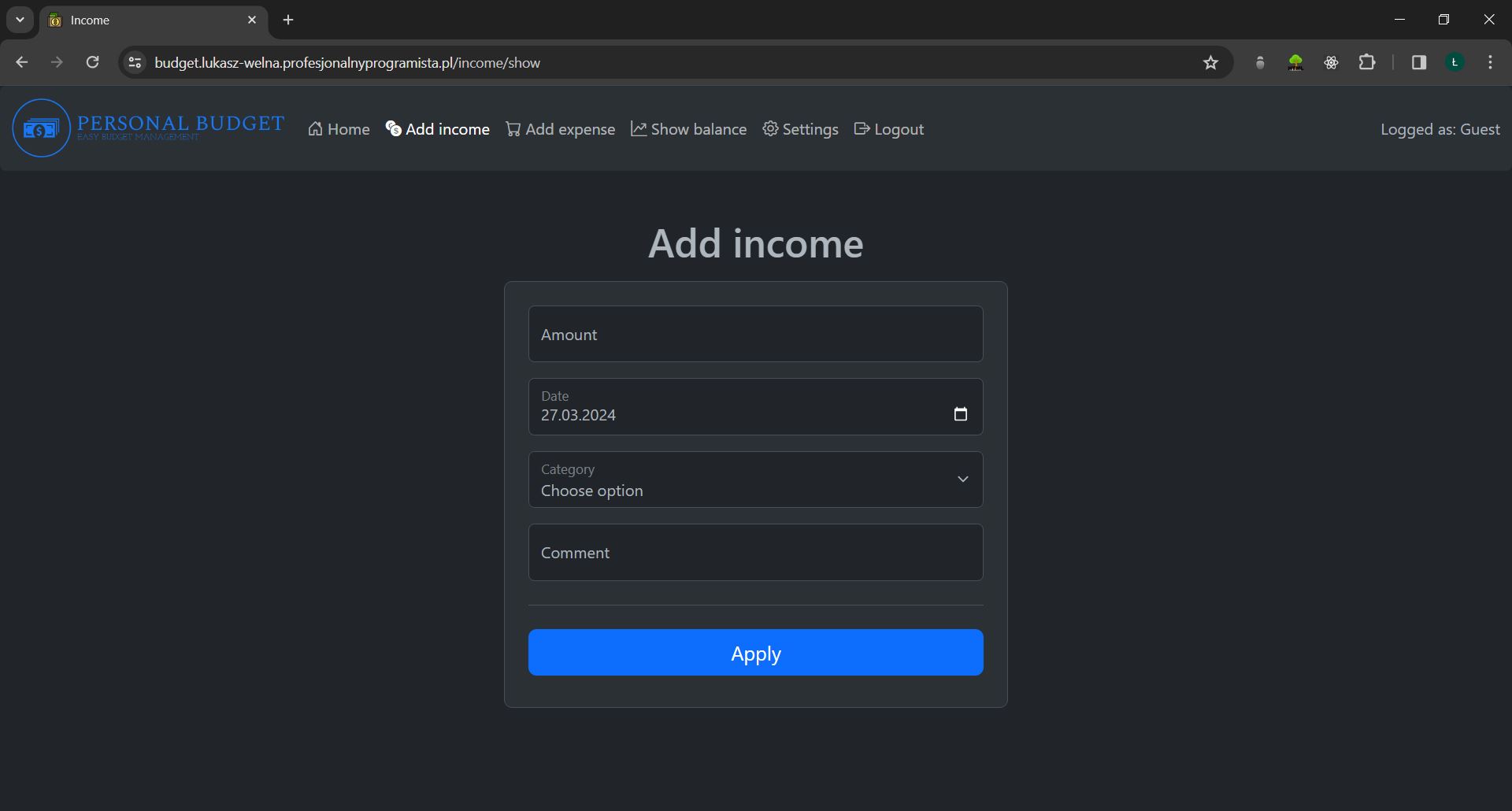
Task: Go back to the previous page
Action: [x=22, y=63]
